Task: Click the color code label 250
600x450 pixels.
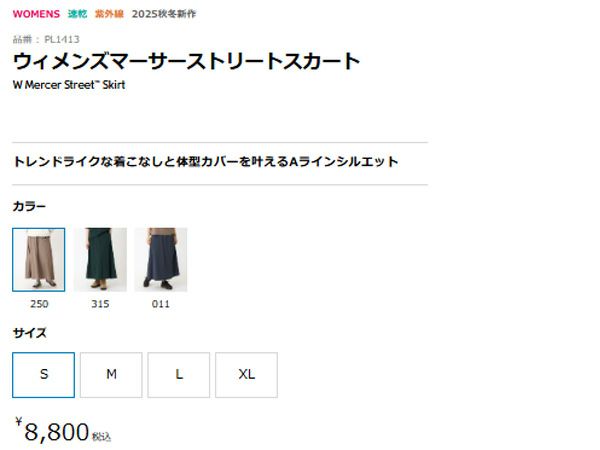Action: [x=39, y=304]
